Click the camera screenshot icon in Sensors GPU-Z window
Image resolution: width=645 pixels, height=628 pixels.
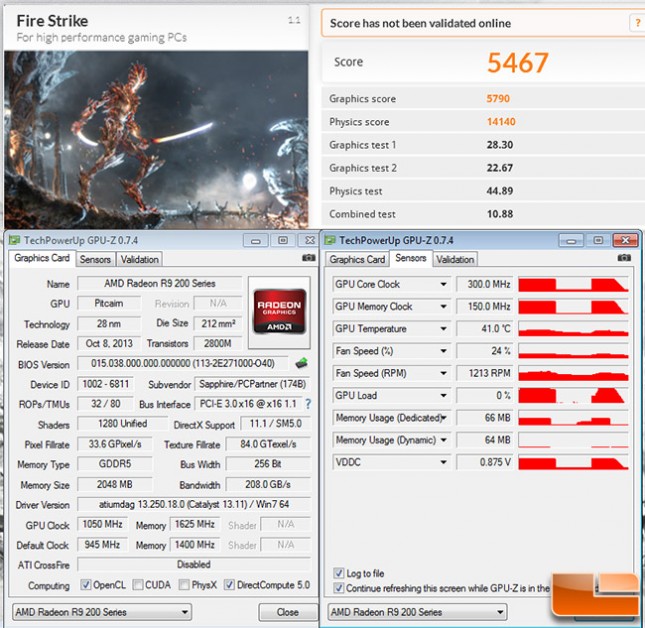pyautogui.click(x=624, y=258)
